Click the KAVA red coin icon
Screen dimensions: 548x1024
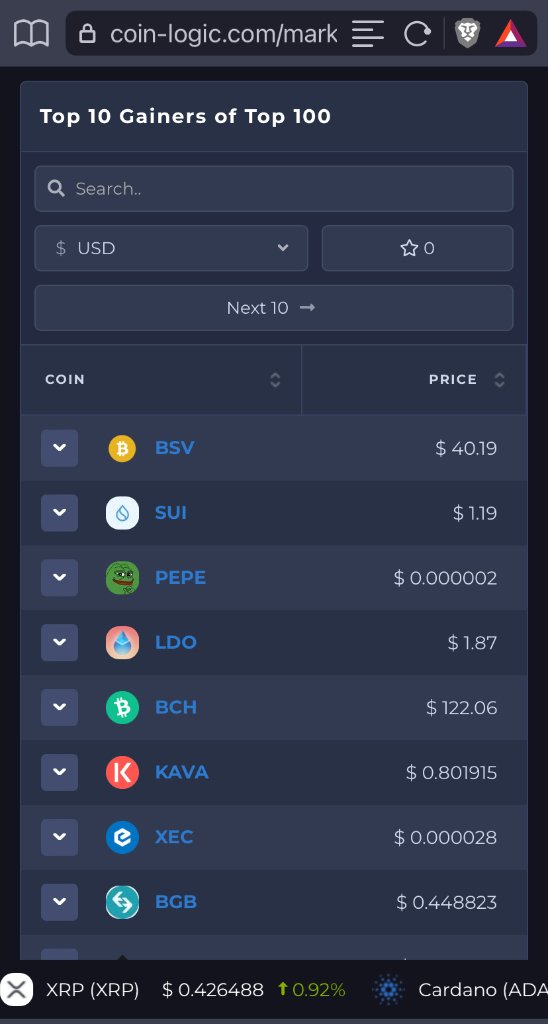click(x=122, y=773)
